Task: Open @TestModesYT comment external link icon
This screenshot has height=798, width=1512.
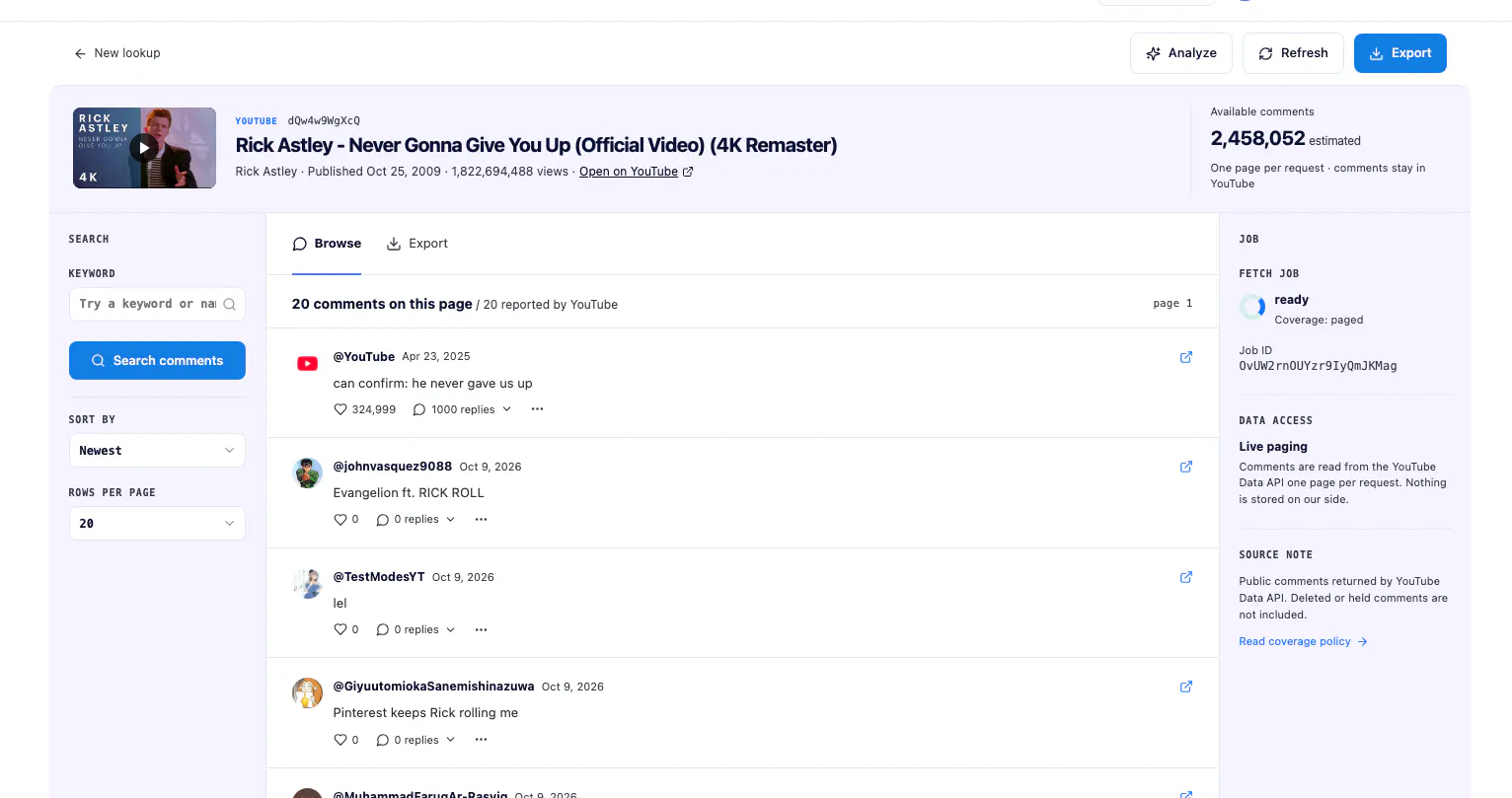Action: pos(1186,577)
